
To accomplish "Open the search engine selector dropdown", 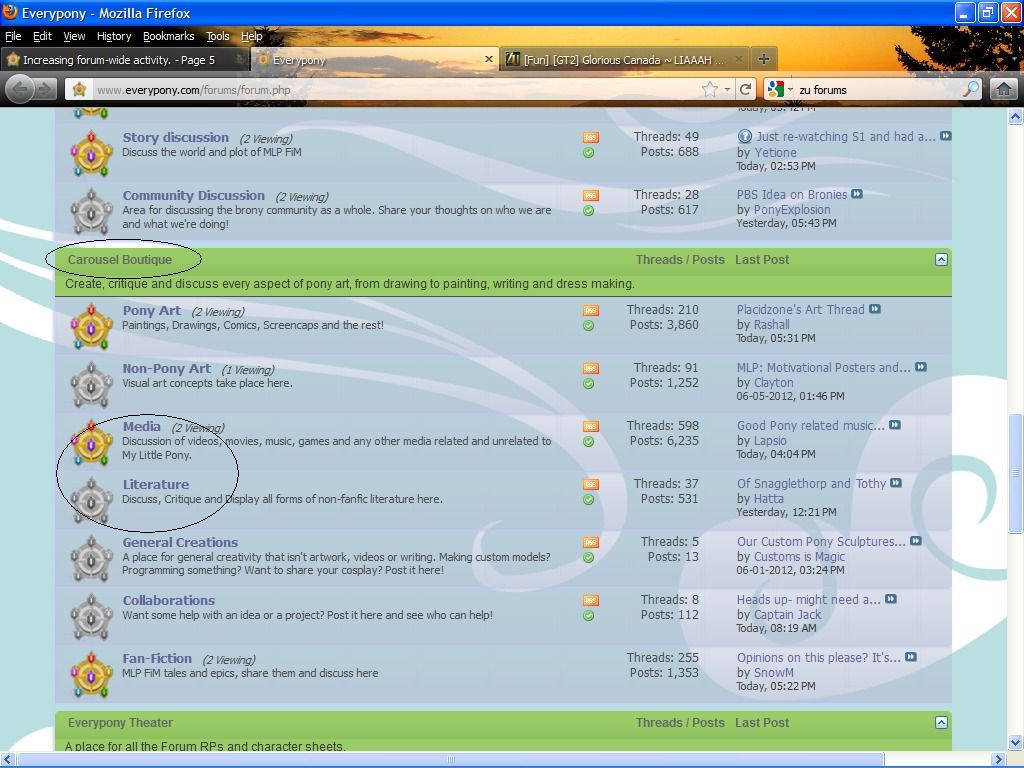I will tap(780, 89).
